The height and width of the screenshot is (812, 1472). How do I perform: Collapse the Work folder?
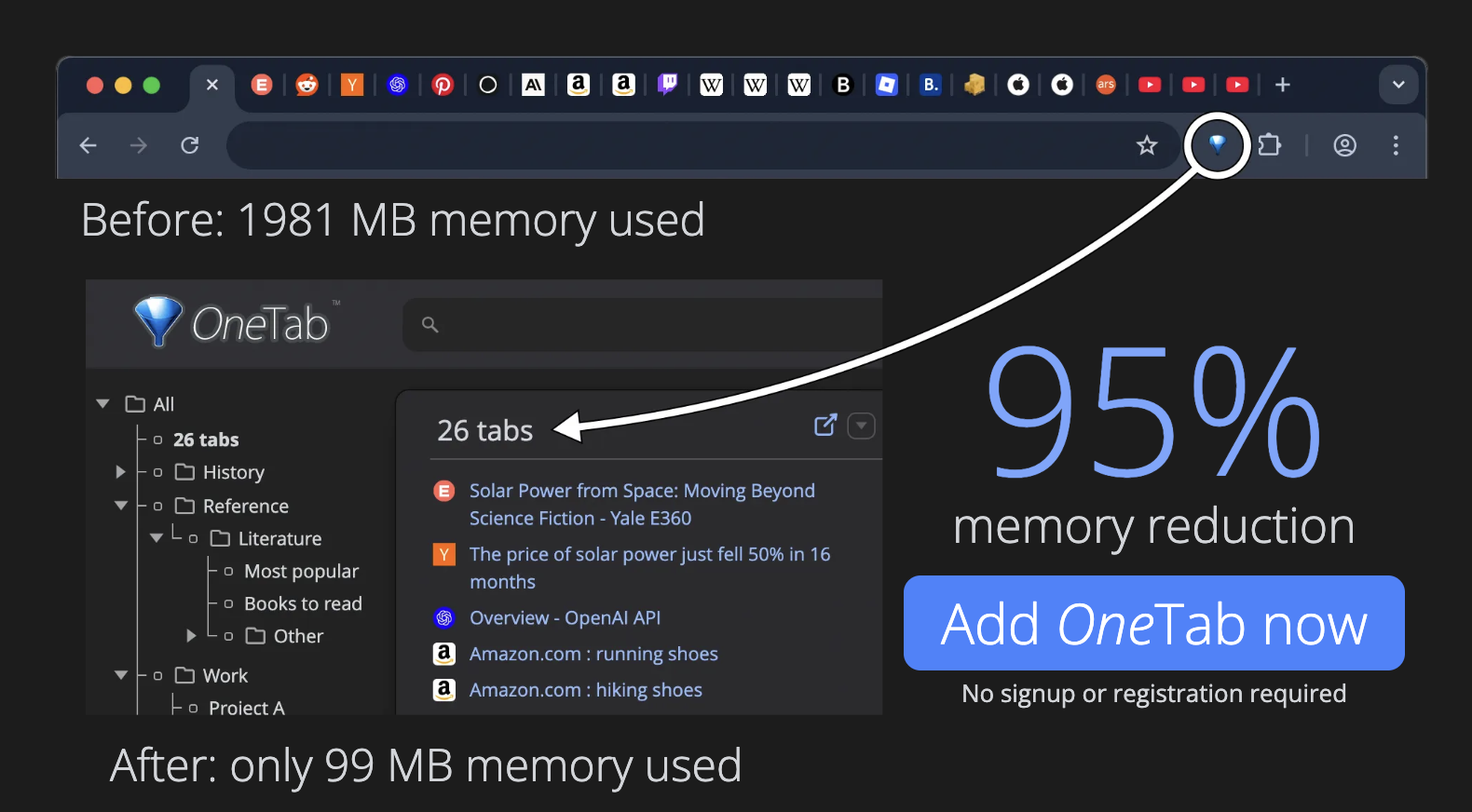[121, 675]
